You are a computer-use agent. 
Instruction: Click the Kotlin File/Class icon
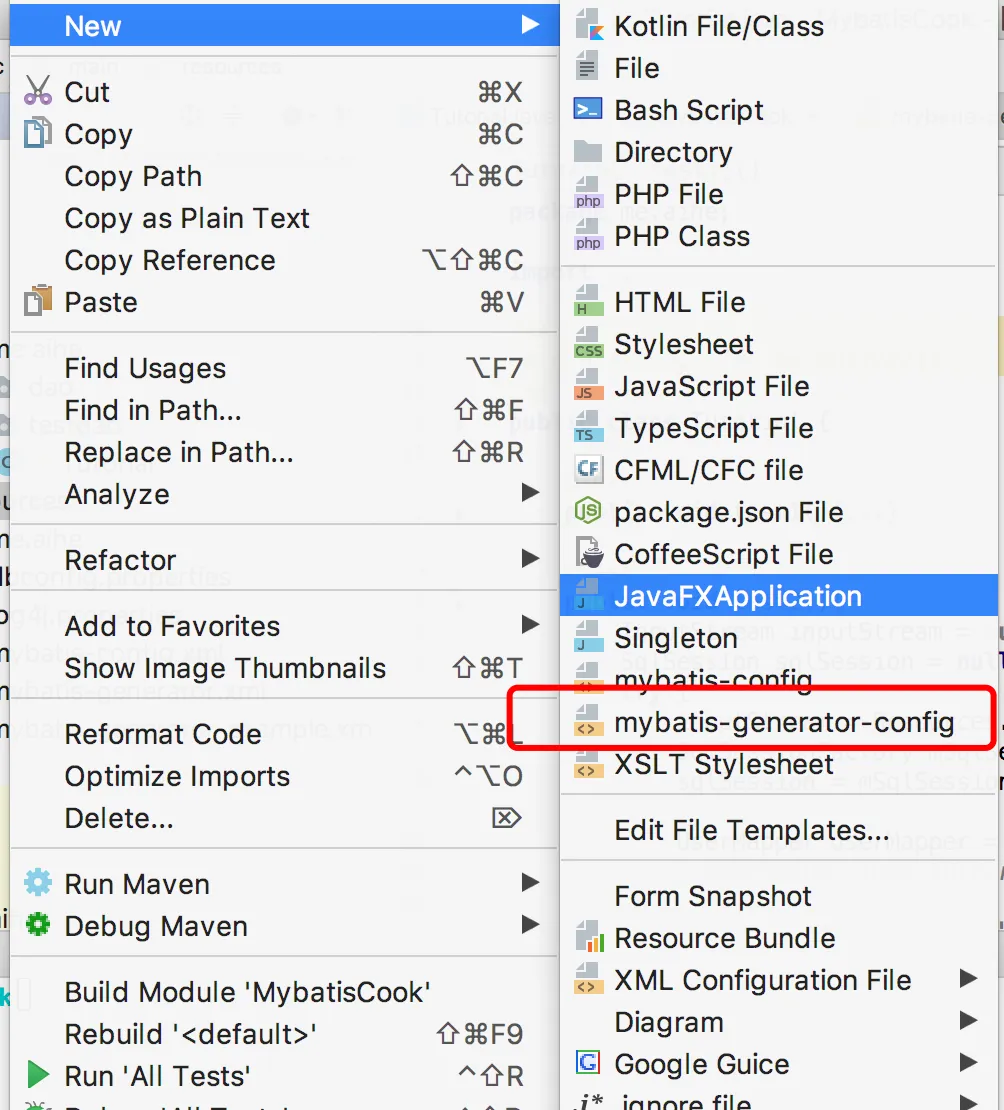[x=588, y=25]
